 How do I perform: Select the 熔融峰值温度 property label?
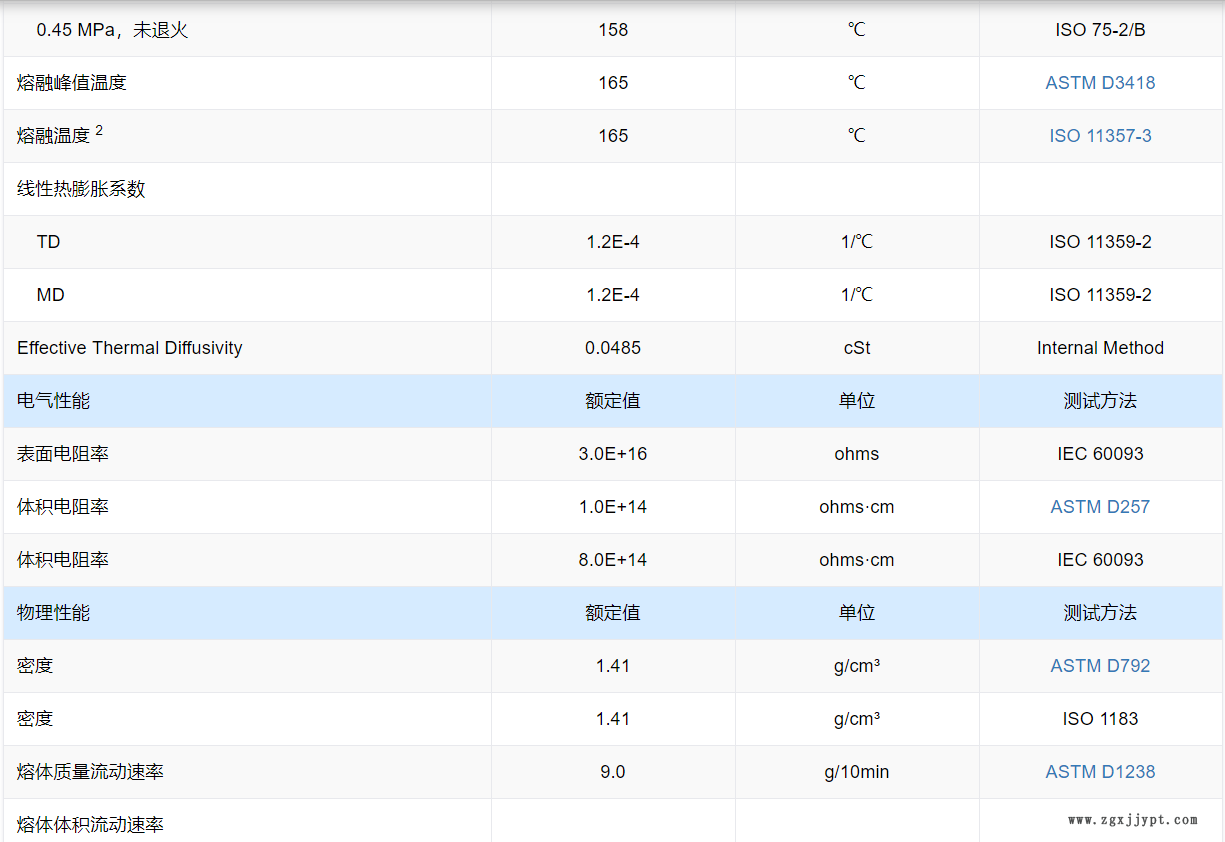pyautogui.click(x=72, y=83)
